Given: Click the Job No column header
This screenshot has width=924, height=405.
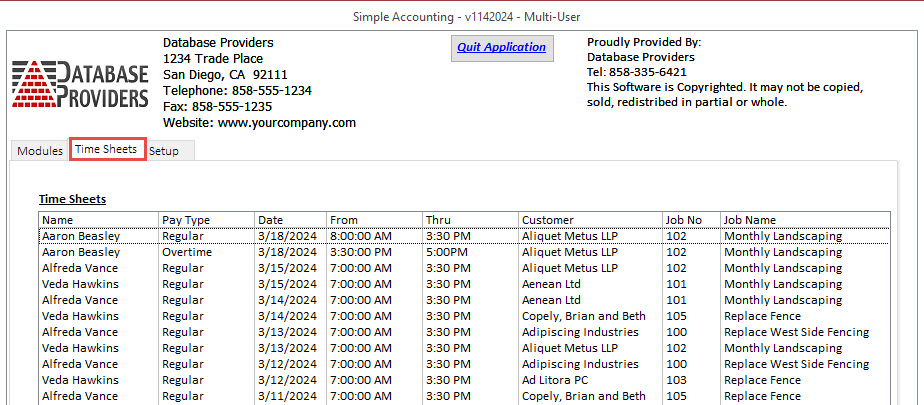Looking at the screenshot, I should pyautogui.click(x=683, y=220).
